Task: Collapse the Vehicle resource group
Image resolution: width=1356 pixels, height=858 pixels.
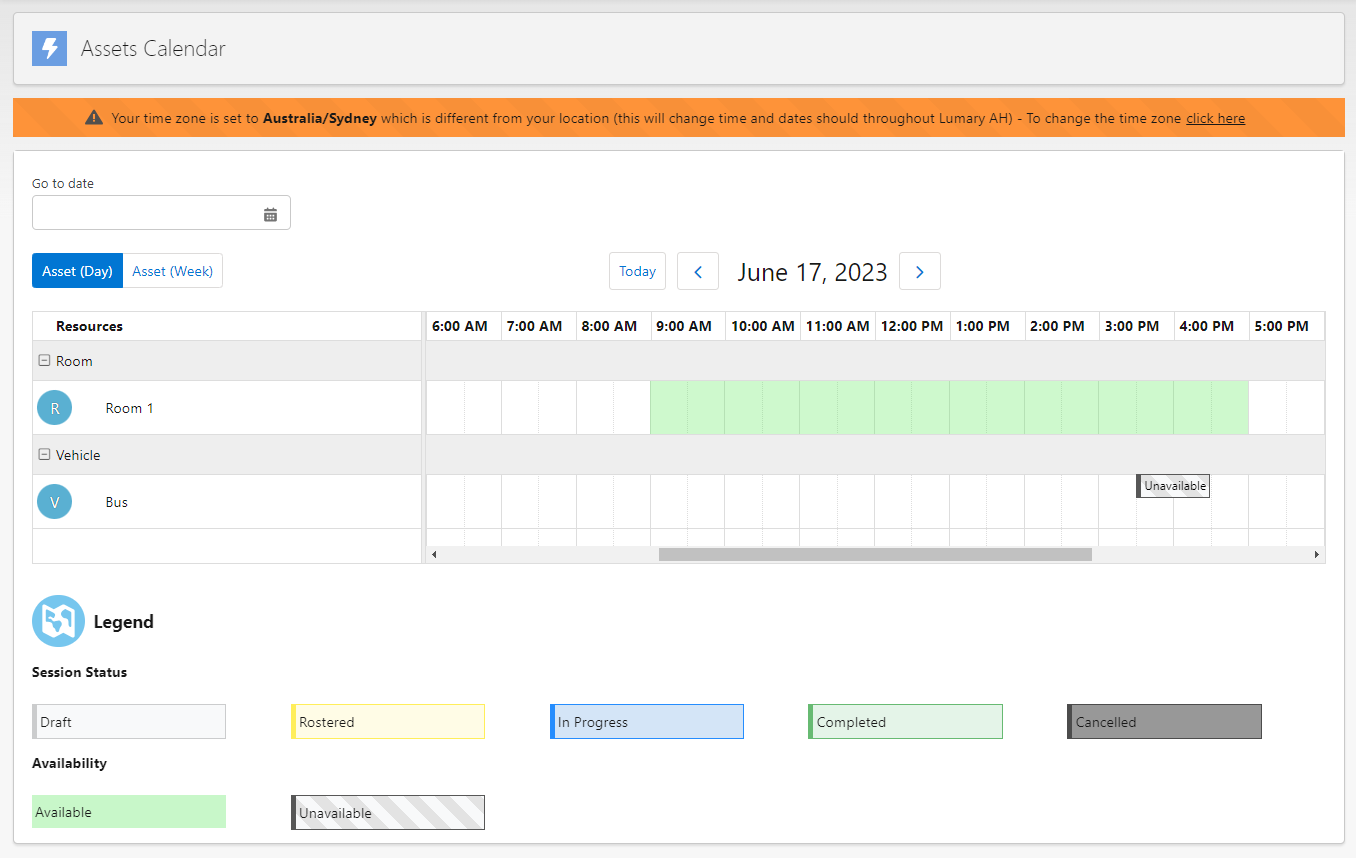Action: point(44,455)
